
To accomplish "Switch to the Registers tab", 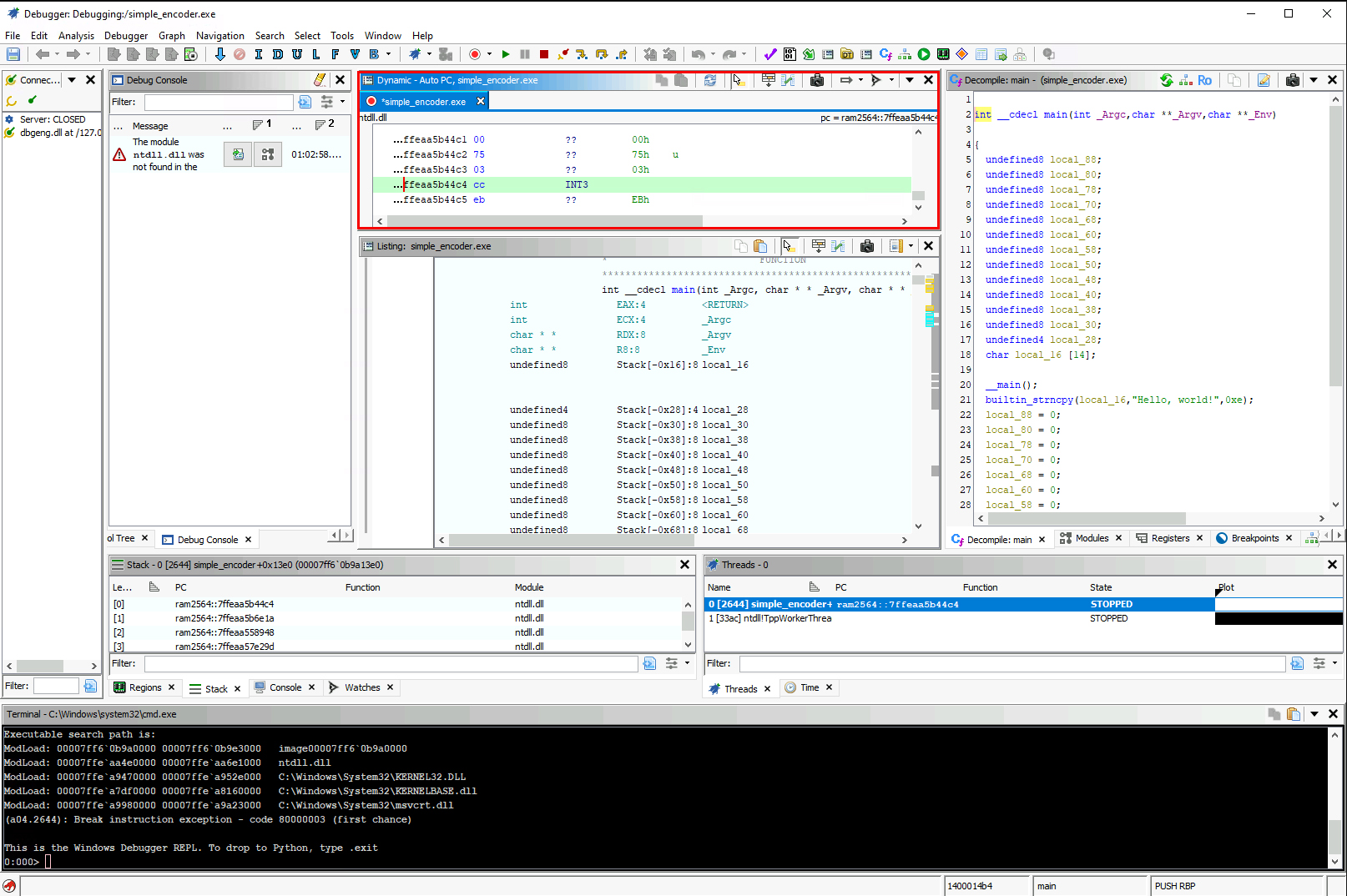I will pyautogui.click(x=1170, y=538).
